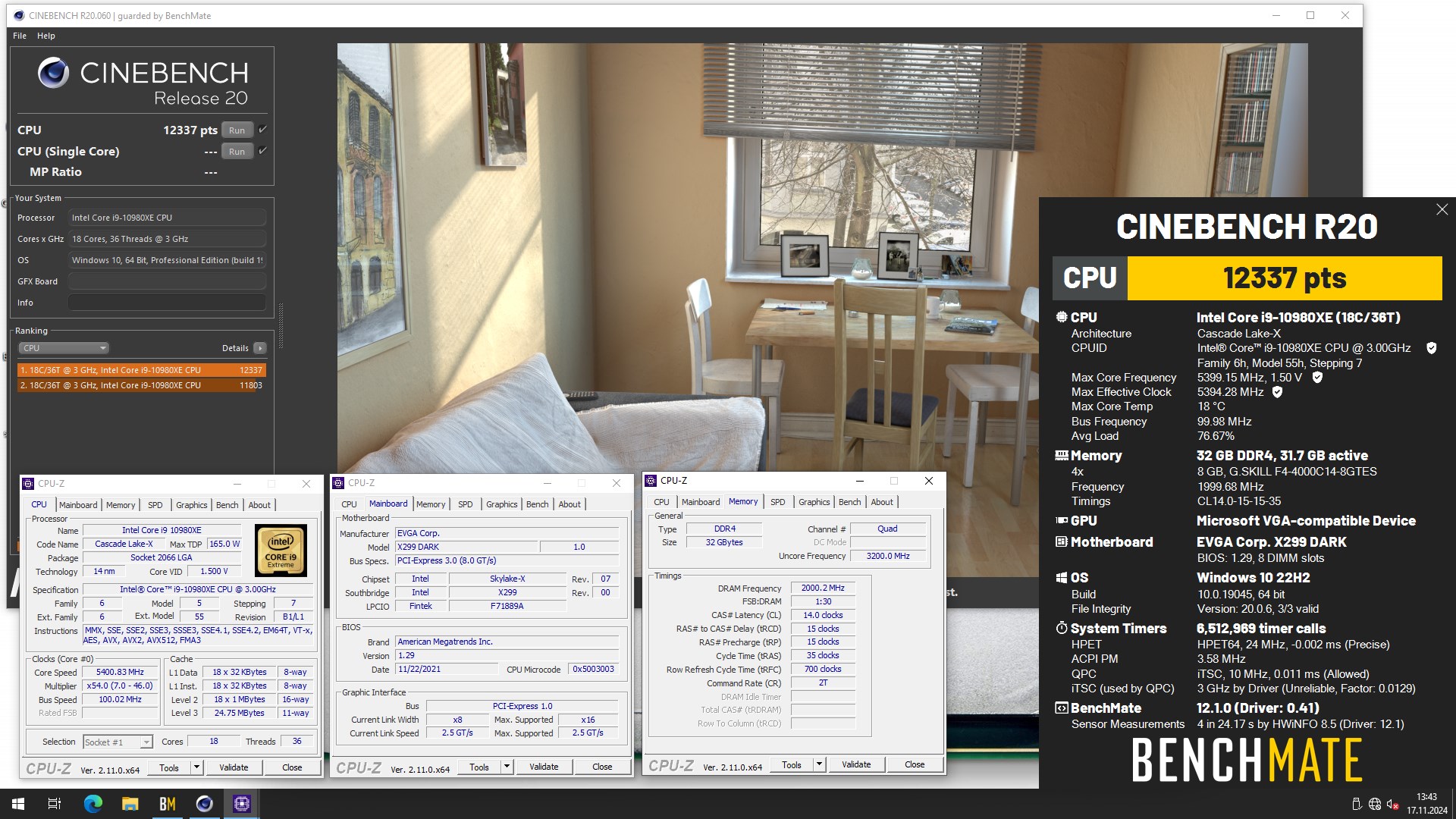
Task: Open the Cinebench File menu
Action: [20, 36]
